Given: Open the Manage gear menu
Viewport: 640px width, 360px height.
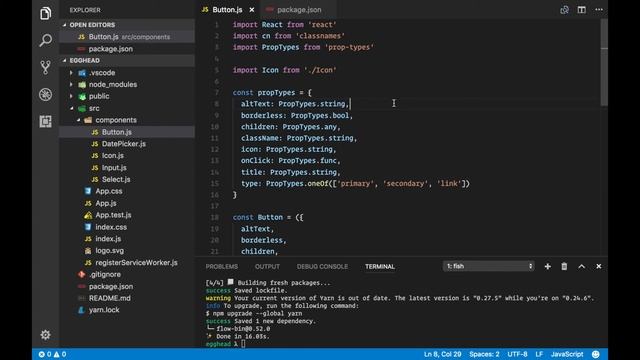Looking at the screenshot, I should tap(46, 335).
